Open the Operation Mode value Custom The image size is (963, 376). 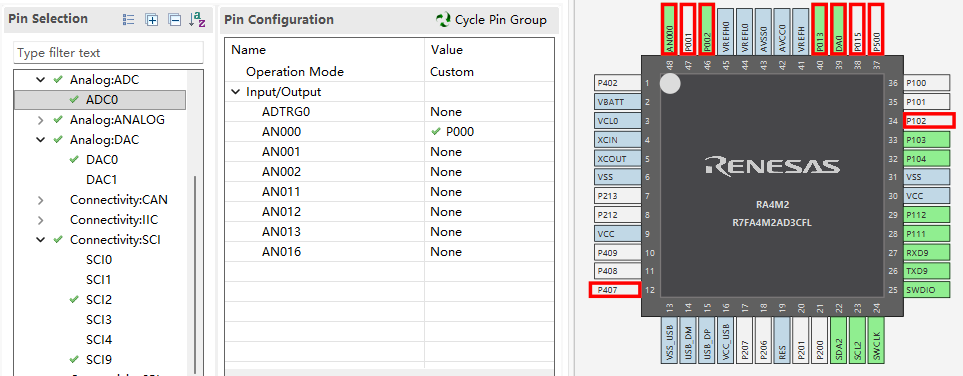point(489,72)
